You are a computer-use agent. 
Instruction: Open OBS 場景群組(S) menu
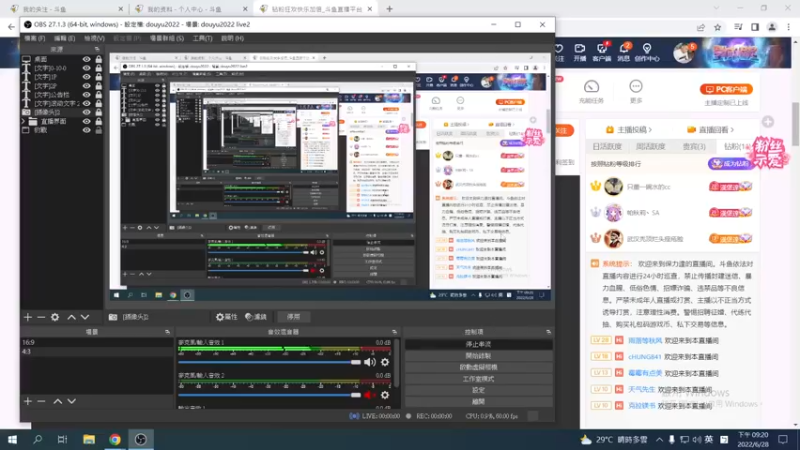click(x=166, y=38)
